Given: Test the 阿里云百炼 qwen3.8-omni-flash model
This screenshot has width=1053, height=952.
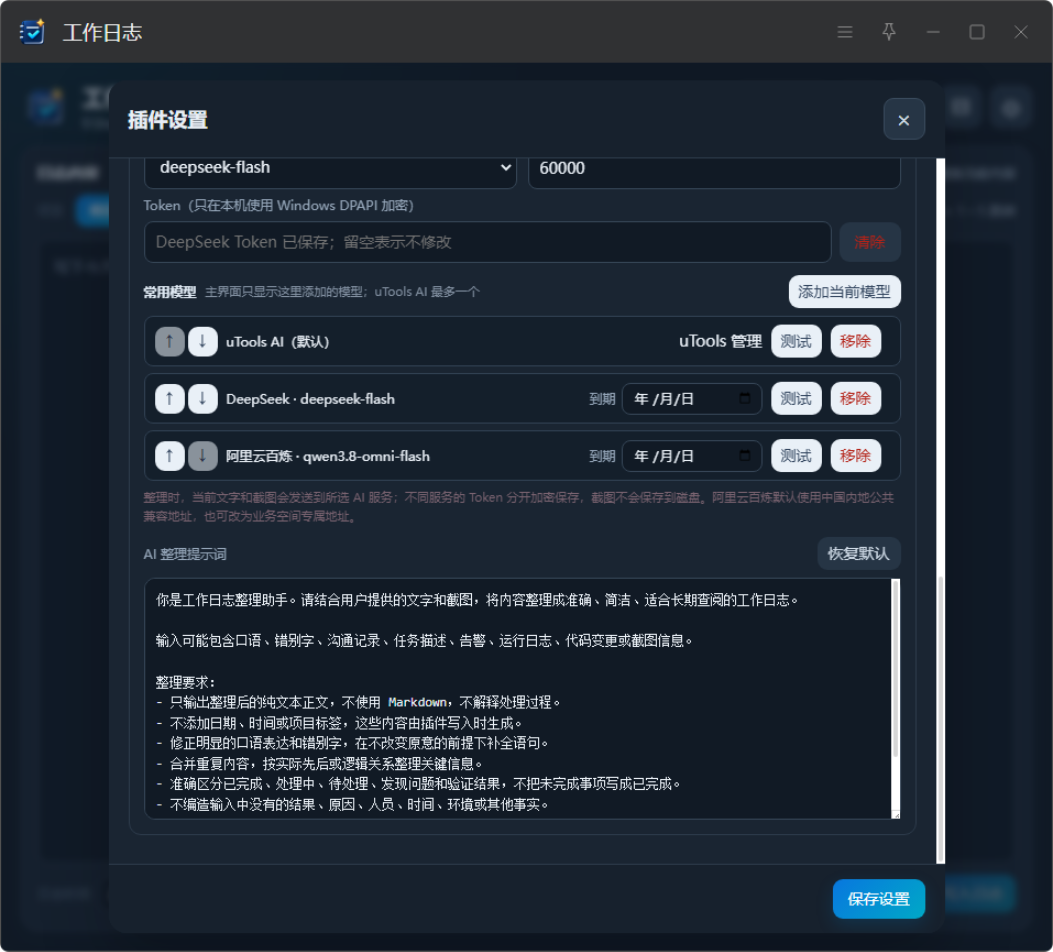Looking at the screenshot, I should coord(796,456).
